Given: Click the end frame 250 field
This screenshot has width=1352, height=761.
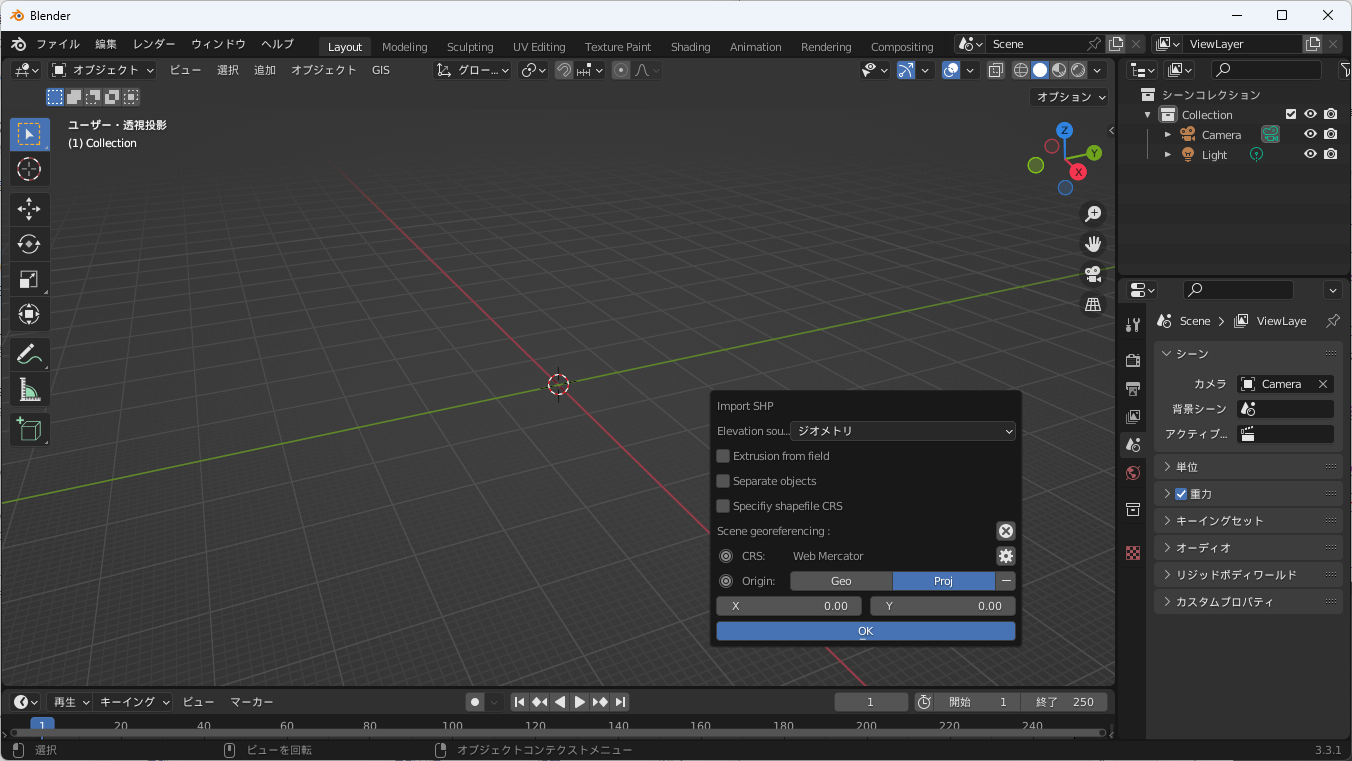Looking at the screenshot, I should pos(1064,702).
